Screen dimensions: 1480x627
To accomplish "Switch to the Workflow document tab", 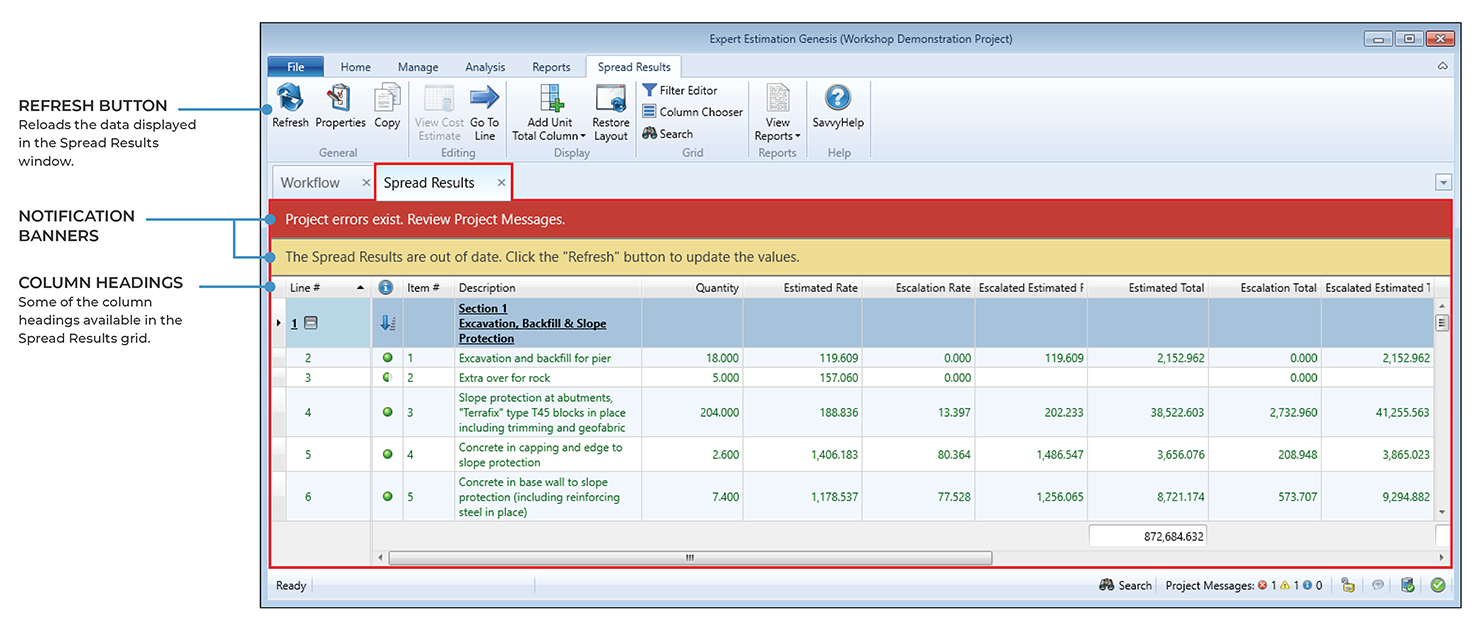I will point(310,183).
